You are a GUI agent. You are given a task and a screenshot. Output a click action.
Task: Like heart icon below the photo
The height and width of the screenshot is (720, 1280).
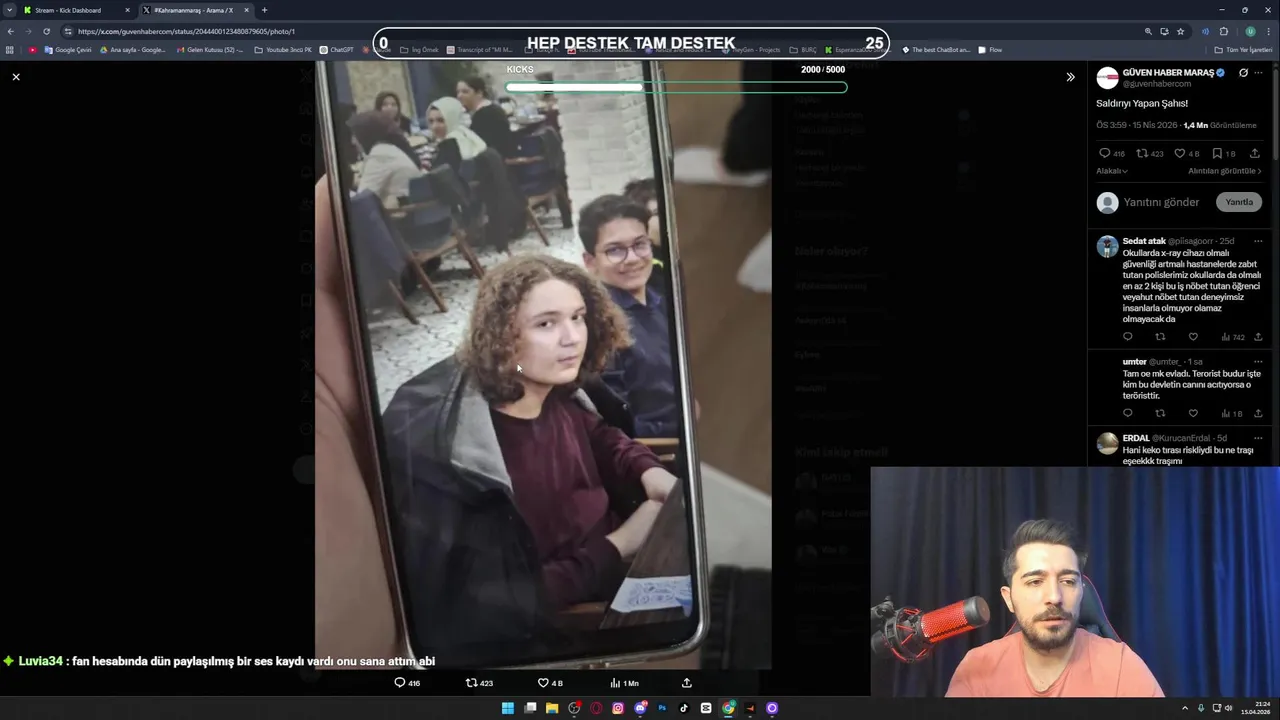tap(543, 683)
